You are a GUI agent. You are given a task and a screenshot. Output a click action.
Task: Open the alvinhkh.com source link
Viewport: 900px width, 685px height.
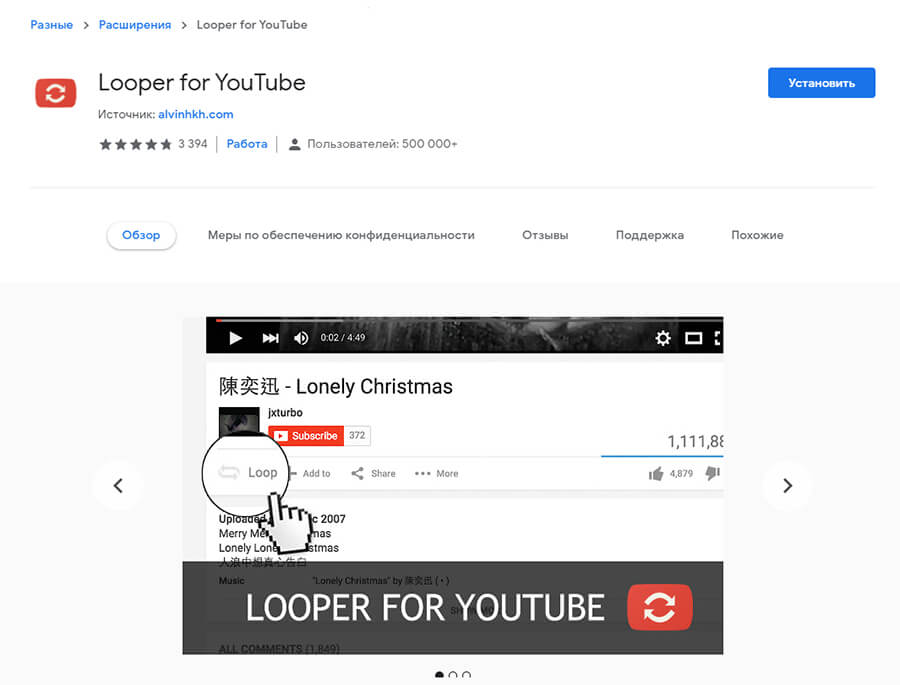point(196,114)
